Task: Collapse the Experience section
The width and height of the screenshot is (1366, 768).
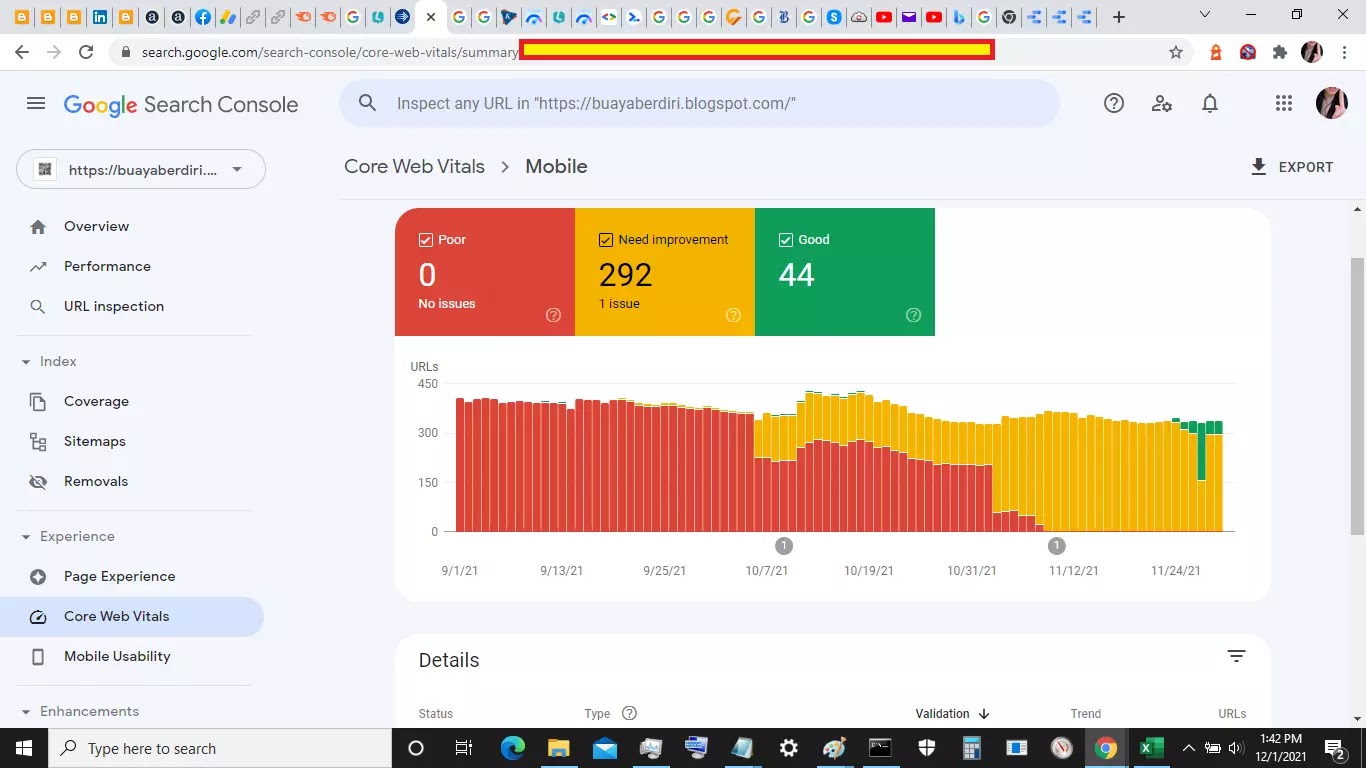Action: tap(26, 537)
